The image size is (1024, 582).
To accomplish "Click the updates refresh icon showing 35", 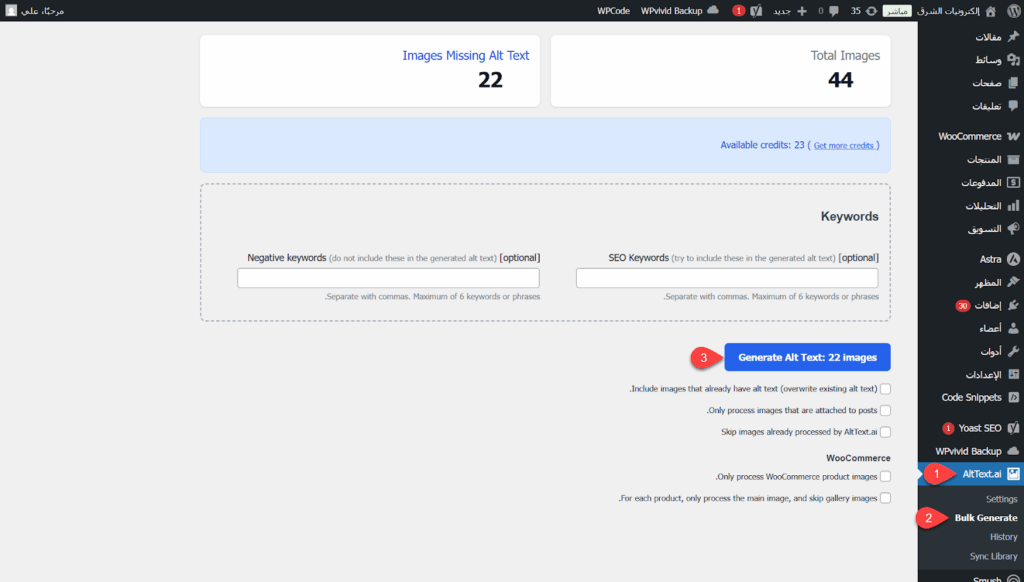I will tap(871, 11).
